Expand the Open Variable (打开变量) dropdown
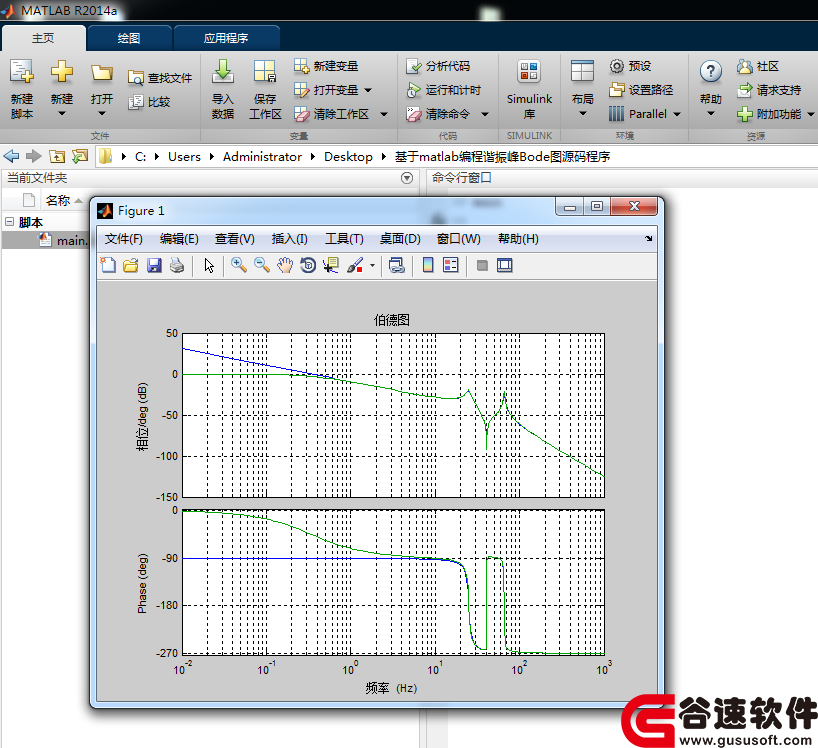The image size is (818, 748). pos(368,90)
